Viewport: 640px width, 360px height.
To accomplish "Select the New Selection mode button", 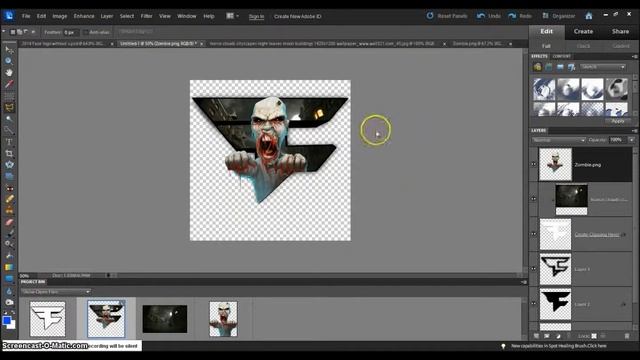I will pyautogui.click(x=13, y=32).
